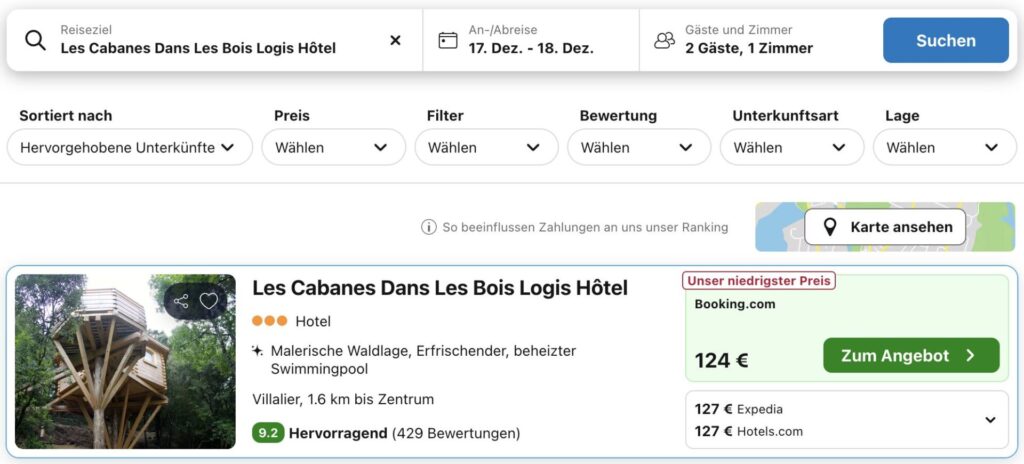Expand the Unterkunftsart dropdown
The width and height of the screenshot is (1024, 464).
(790, 147)
